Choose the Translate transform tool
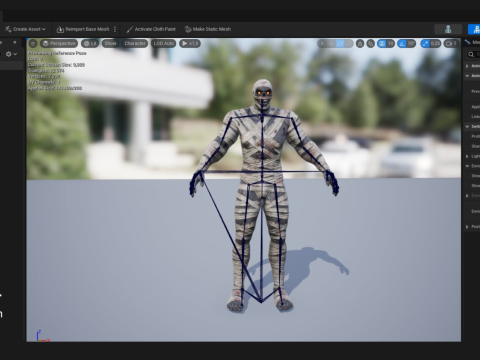The height and width of the screenshot is (360, 480). [331, 43]
